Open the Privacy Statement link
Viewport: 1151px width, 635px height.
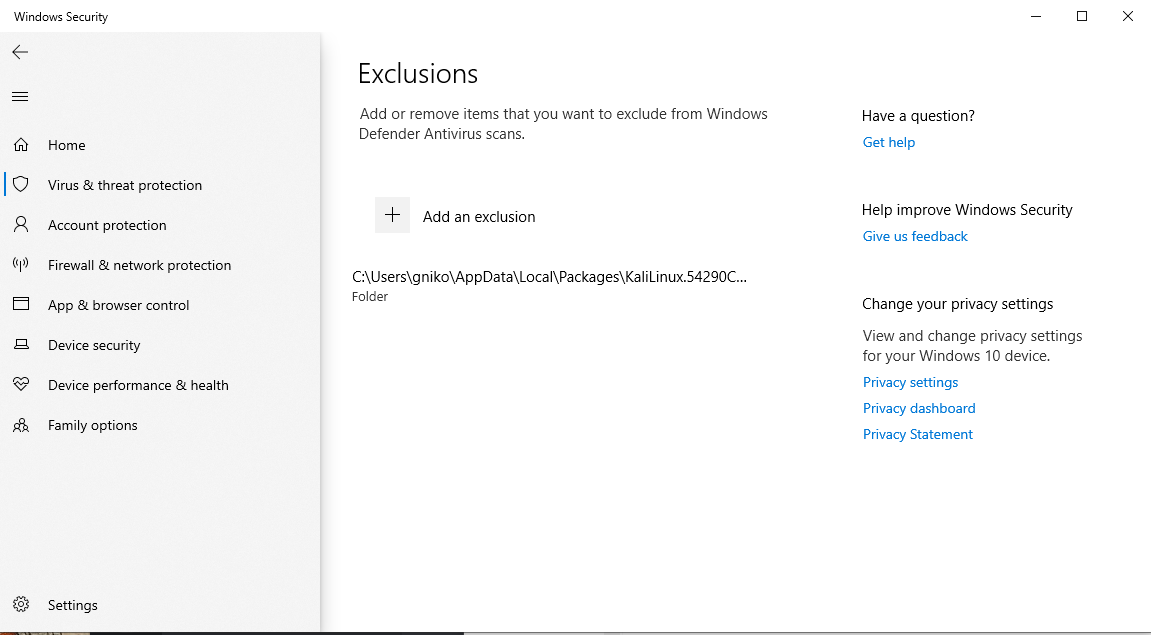click(x=918, y=435)
